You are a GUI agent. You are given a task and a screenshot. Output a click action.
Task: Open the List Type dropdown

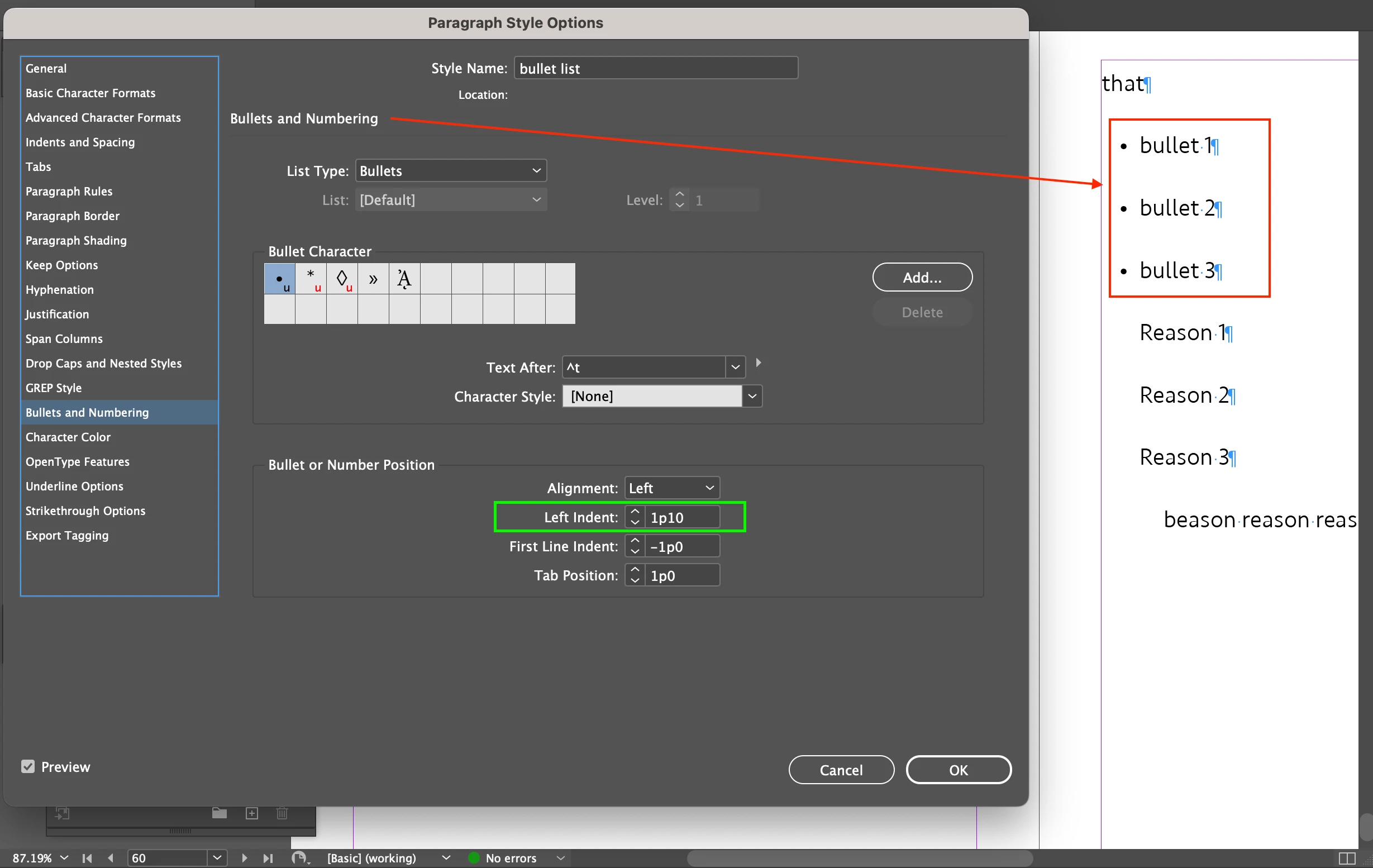450,170
